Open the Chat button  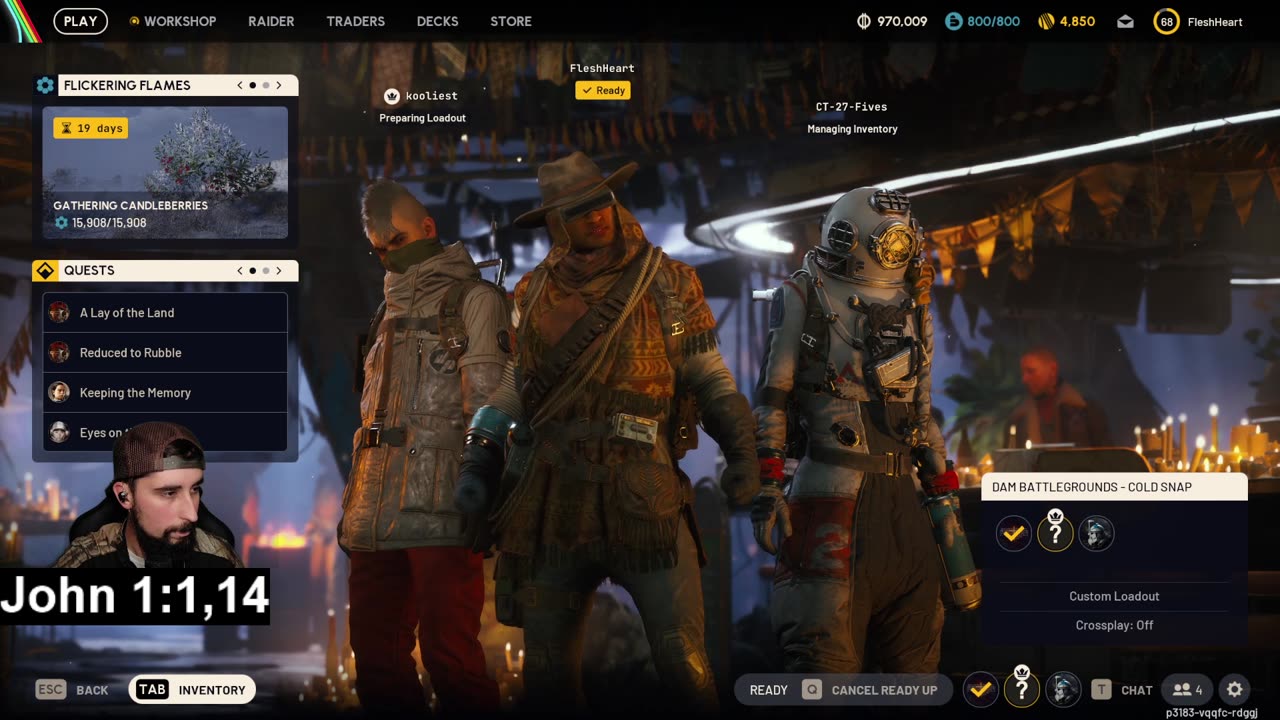pos(1122,689)
